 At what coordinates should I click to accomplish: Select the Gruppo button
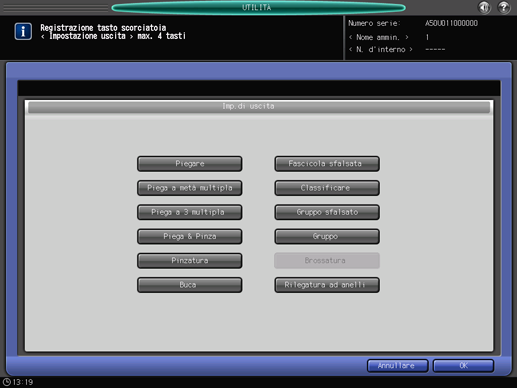(327, 236)
